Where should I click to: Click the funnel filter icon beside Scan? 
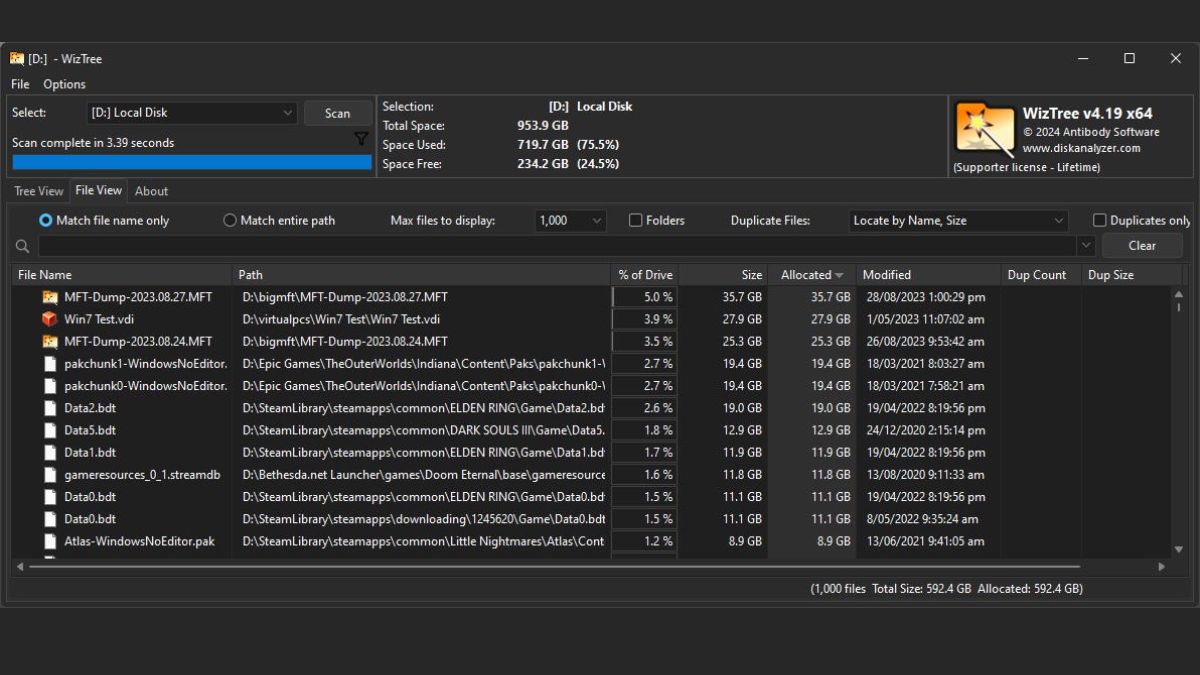click(x=361, y=139)
